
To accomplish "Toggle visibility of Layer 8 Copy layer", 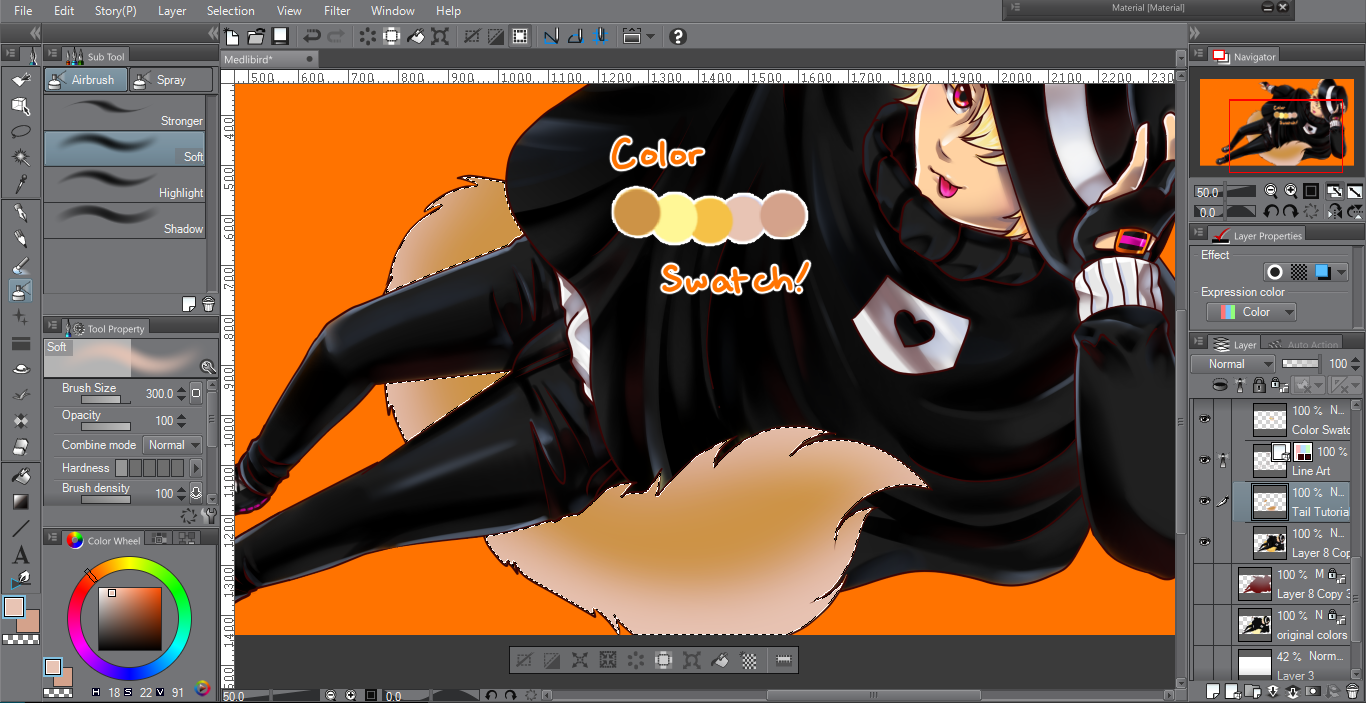I will [x=1204, y=542].
